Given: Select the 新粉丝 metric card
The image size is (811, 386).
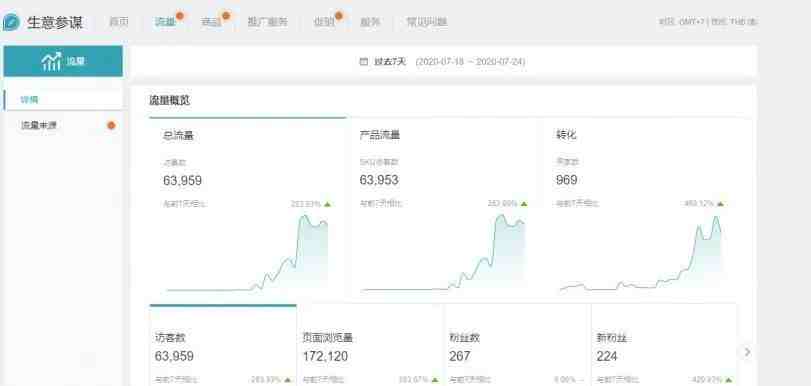Looking at the screenshot, I should 664,345.
